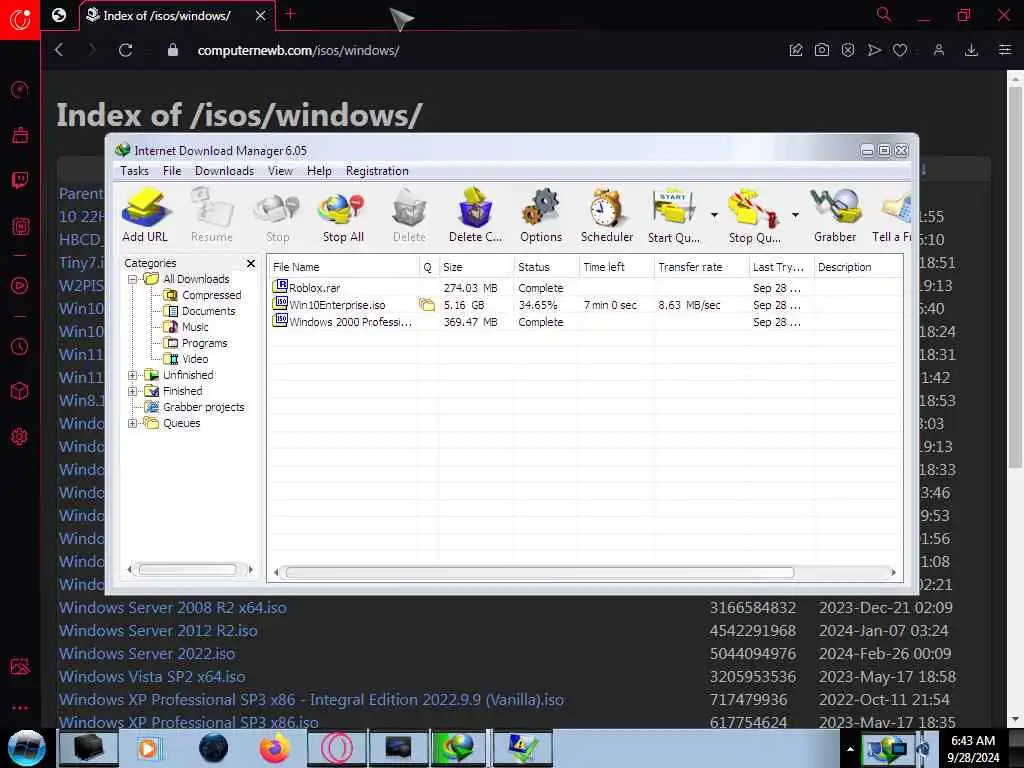Close the Categories panel
Image resolution: width=1024 pixels, height=768 pixels.
click(x=251, y=263)
